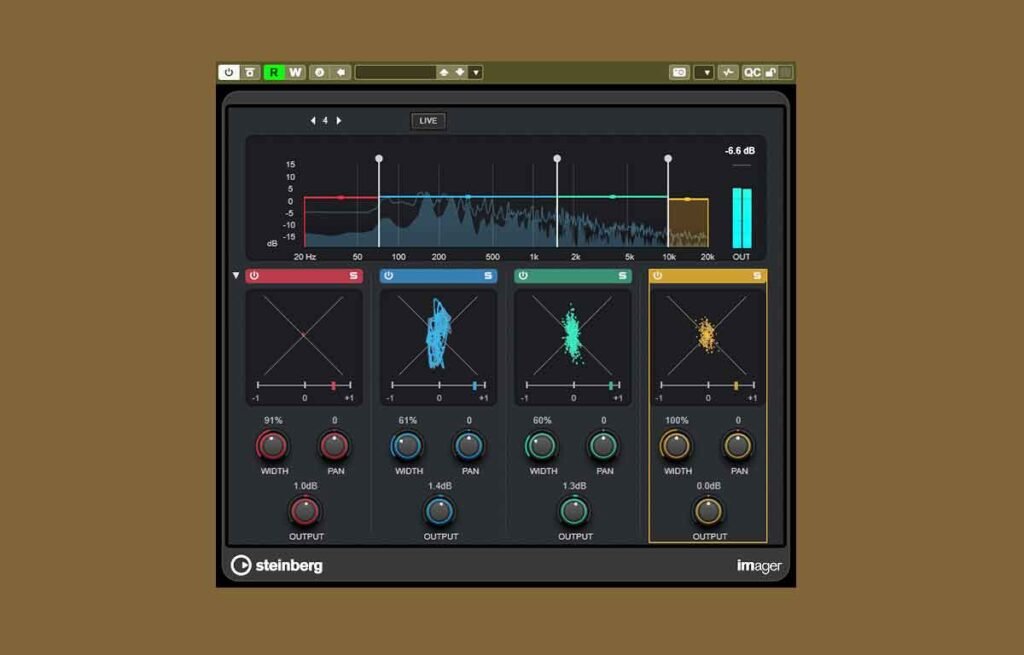Click the copy settings arrow icon

pyautogui.click(x=341, y=72)
